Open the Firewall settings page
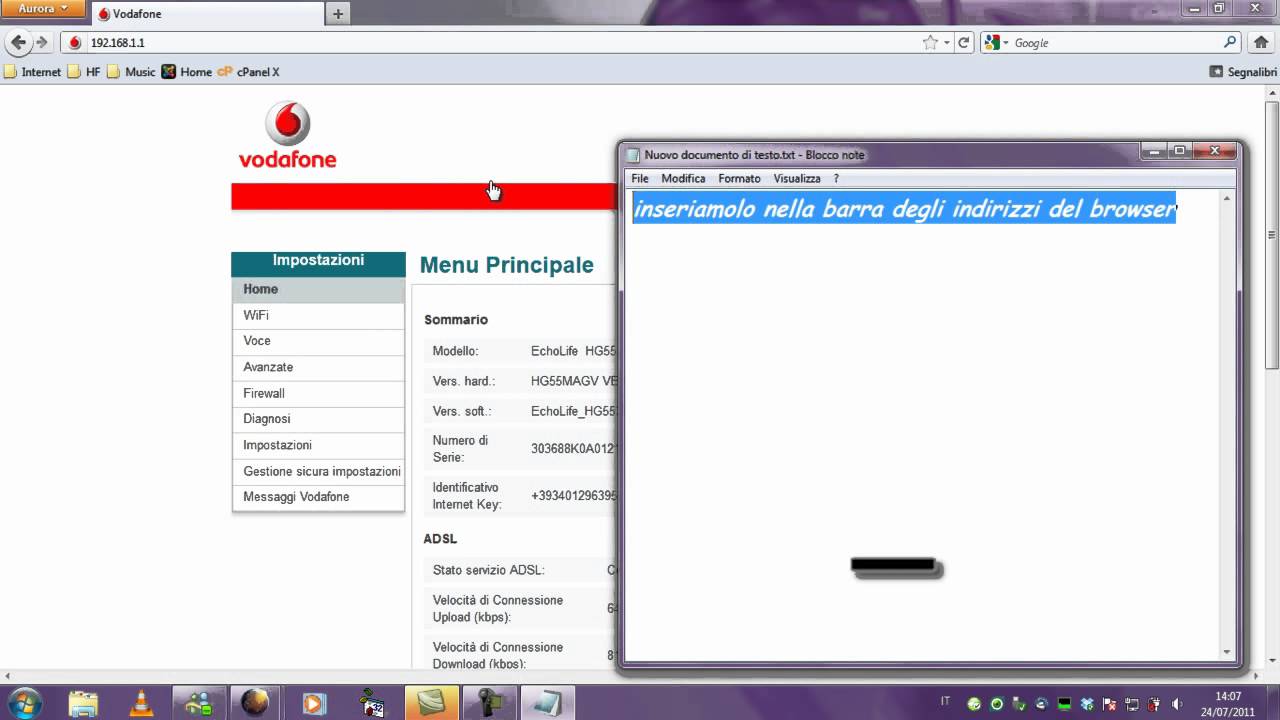Screen dimensions: 1280x720 (318, 393)
